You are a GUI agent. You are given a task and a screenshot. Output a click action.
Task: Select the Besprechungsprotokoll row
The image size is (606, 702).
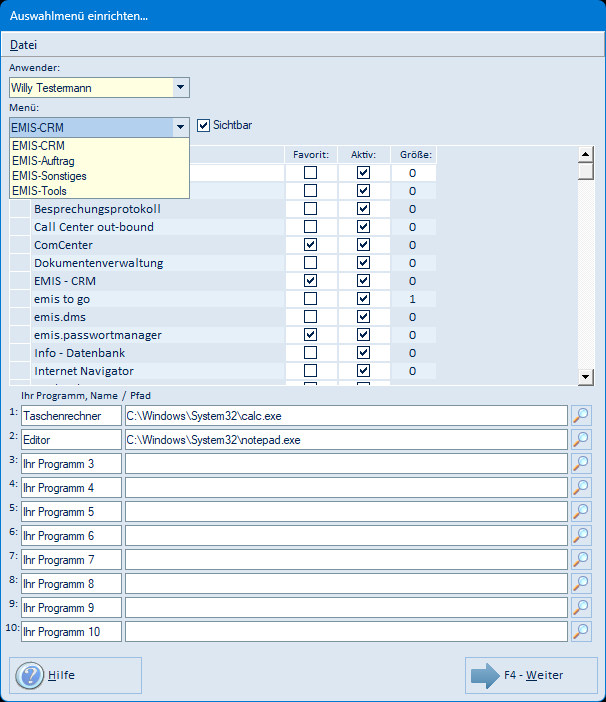click(x=223, y=209)
